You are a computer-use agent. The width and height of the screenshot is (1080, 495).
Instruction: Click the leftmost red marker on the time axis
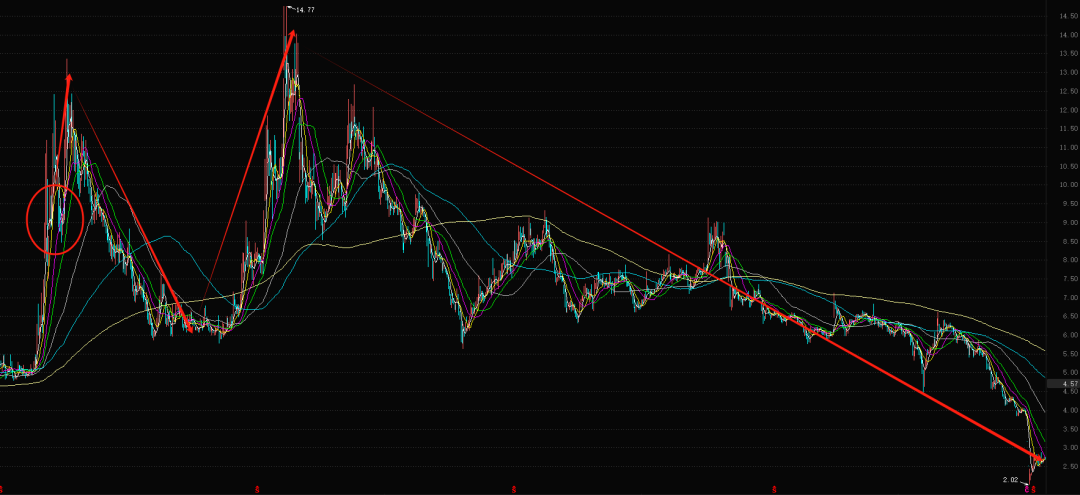point(2,490)
